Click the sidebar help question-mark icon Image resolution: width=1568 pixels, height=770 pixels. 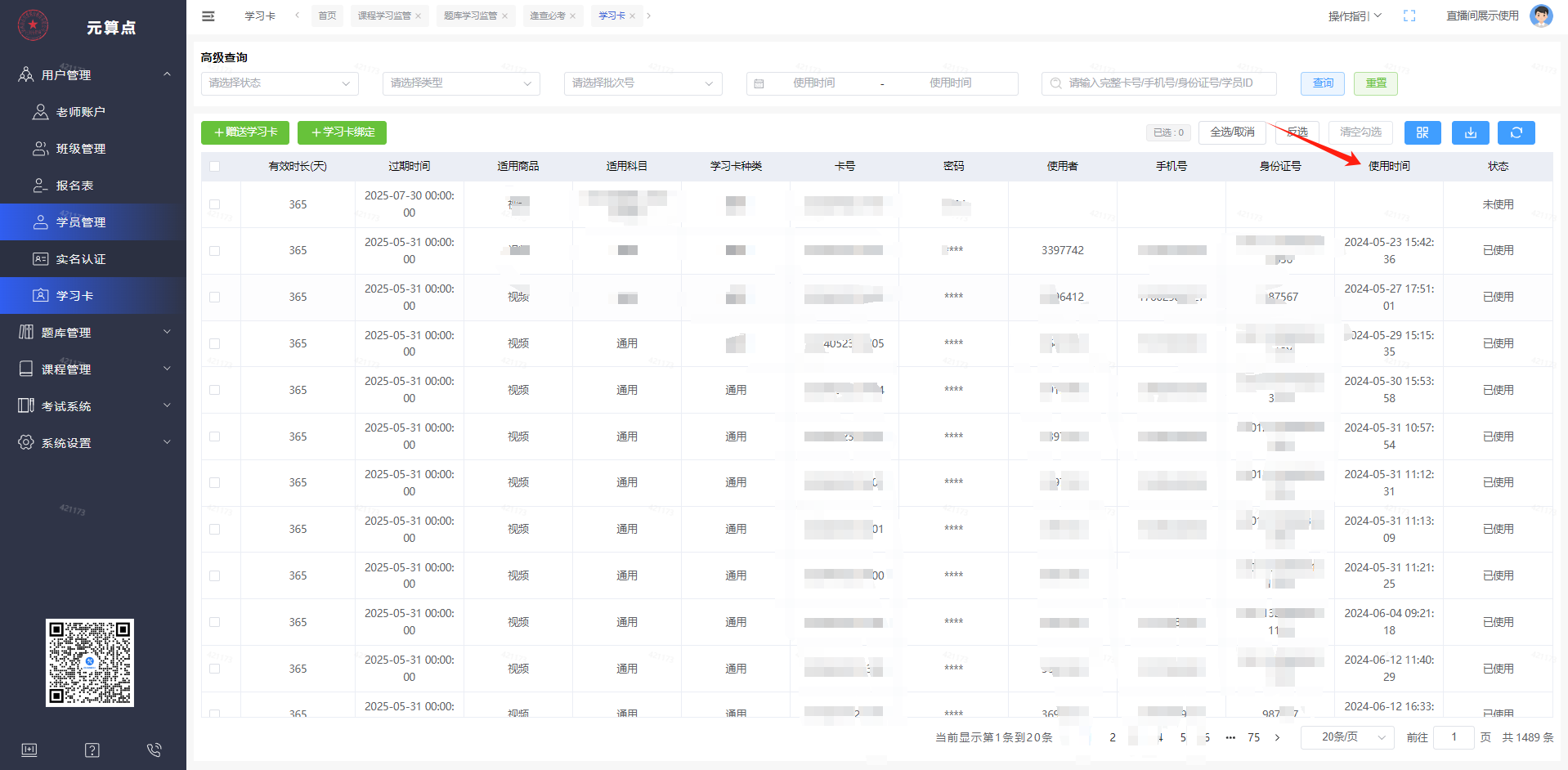pos(92,750)
